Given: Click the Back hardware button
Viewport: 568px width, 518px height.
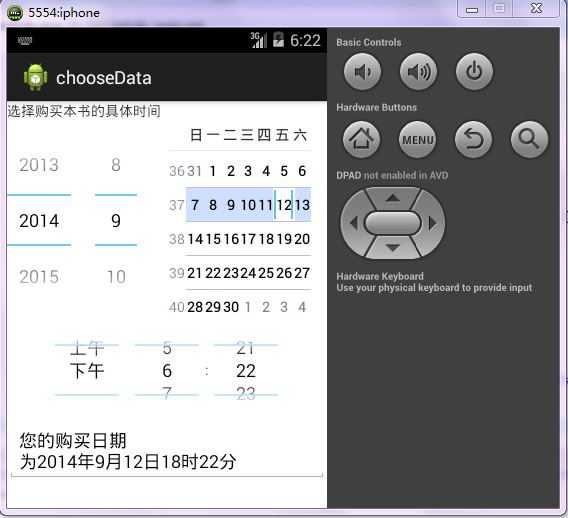Looking at the screenshot, I should [x=473, y=139].
